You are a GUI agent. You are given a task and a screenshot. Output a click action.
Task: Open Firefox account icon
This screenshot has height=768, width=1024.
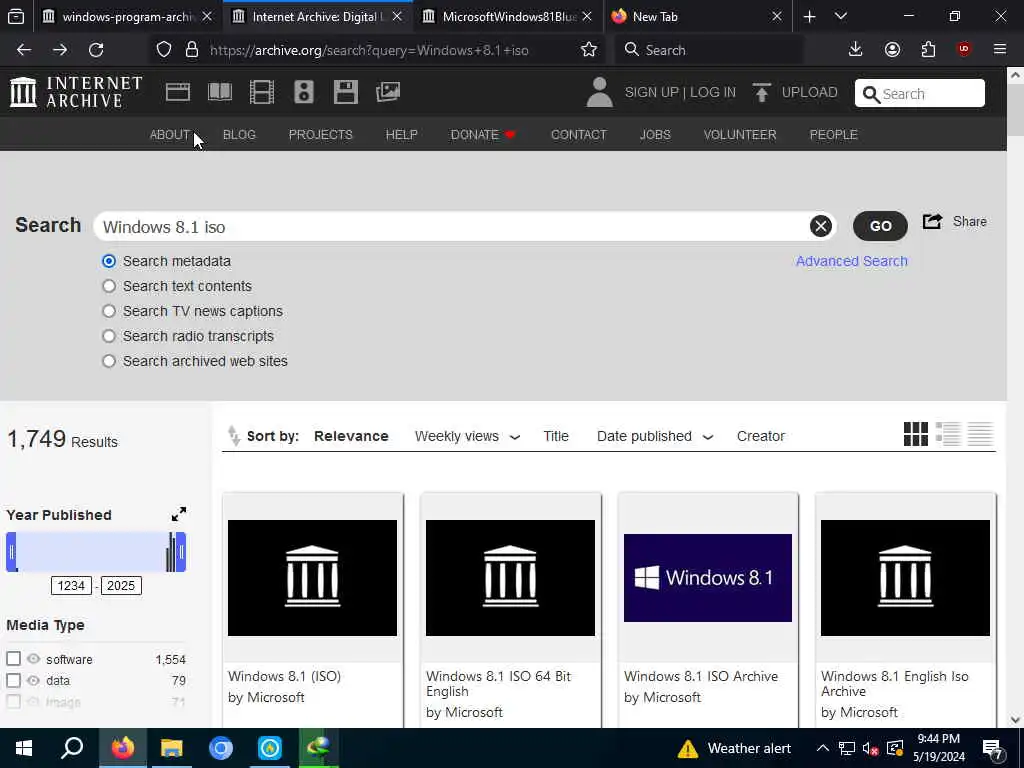pyautogui.click(x=892, y=50)
